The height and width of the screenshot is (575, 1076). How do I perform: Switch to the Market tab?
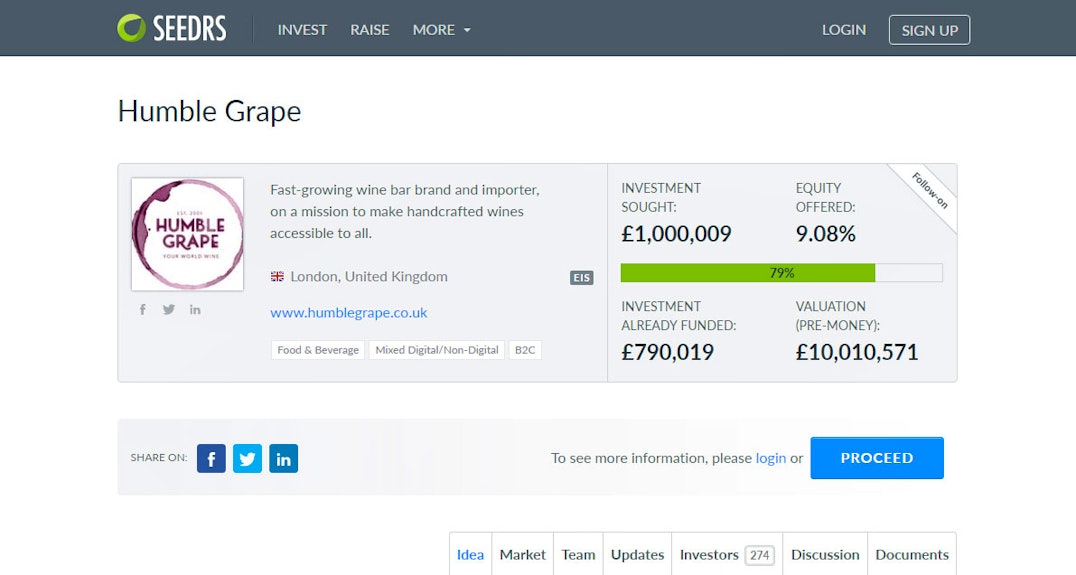coord(522,554)
